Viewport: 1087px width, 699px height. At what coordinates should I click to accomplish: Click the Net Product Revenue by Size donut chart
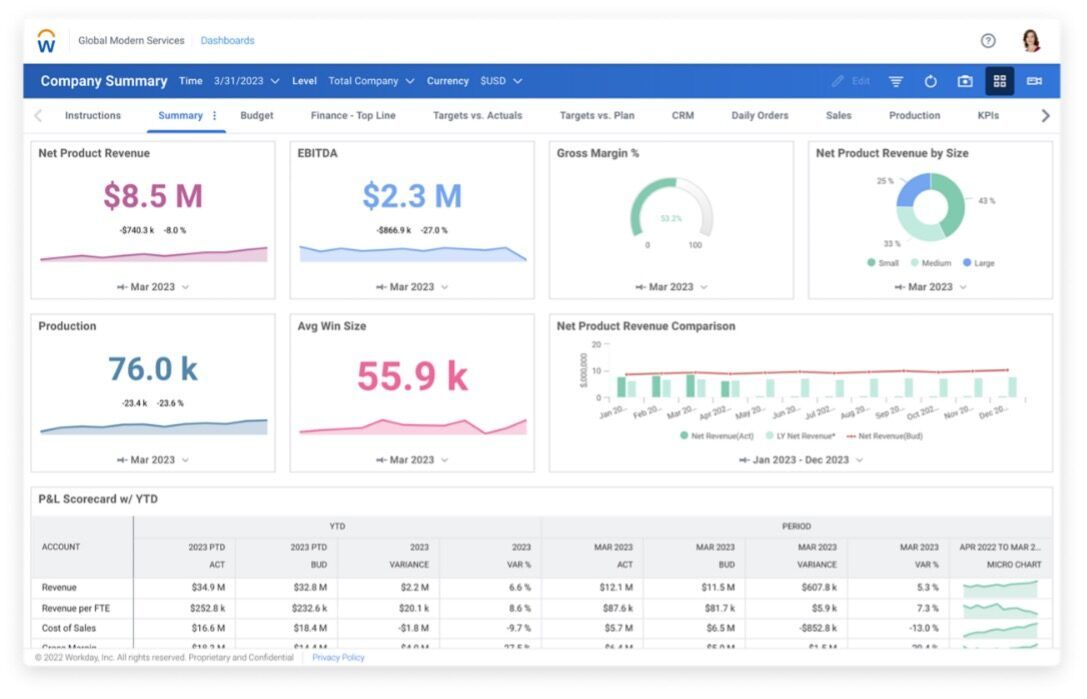coord(930,207)
